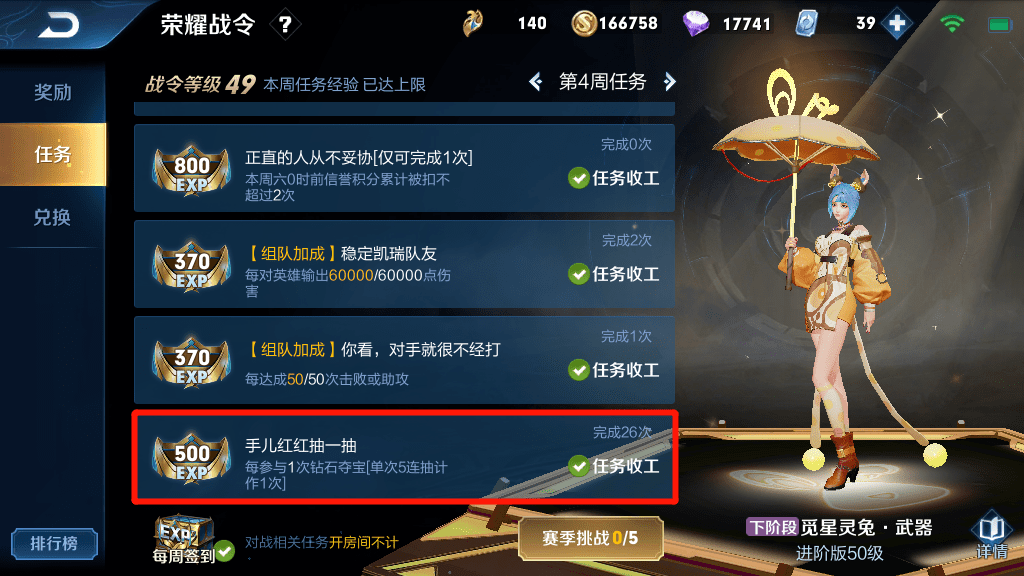Tap the weekly sign-in green checkmark
Image resolution: width=1024 pixels, height=576 pixels.
click(225, 551)
